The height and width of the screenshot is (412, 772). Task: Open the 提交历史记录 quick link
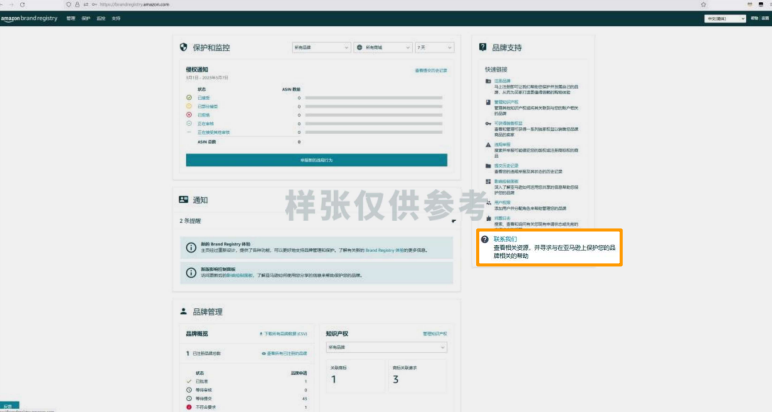(506, 166)
